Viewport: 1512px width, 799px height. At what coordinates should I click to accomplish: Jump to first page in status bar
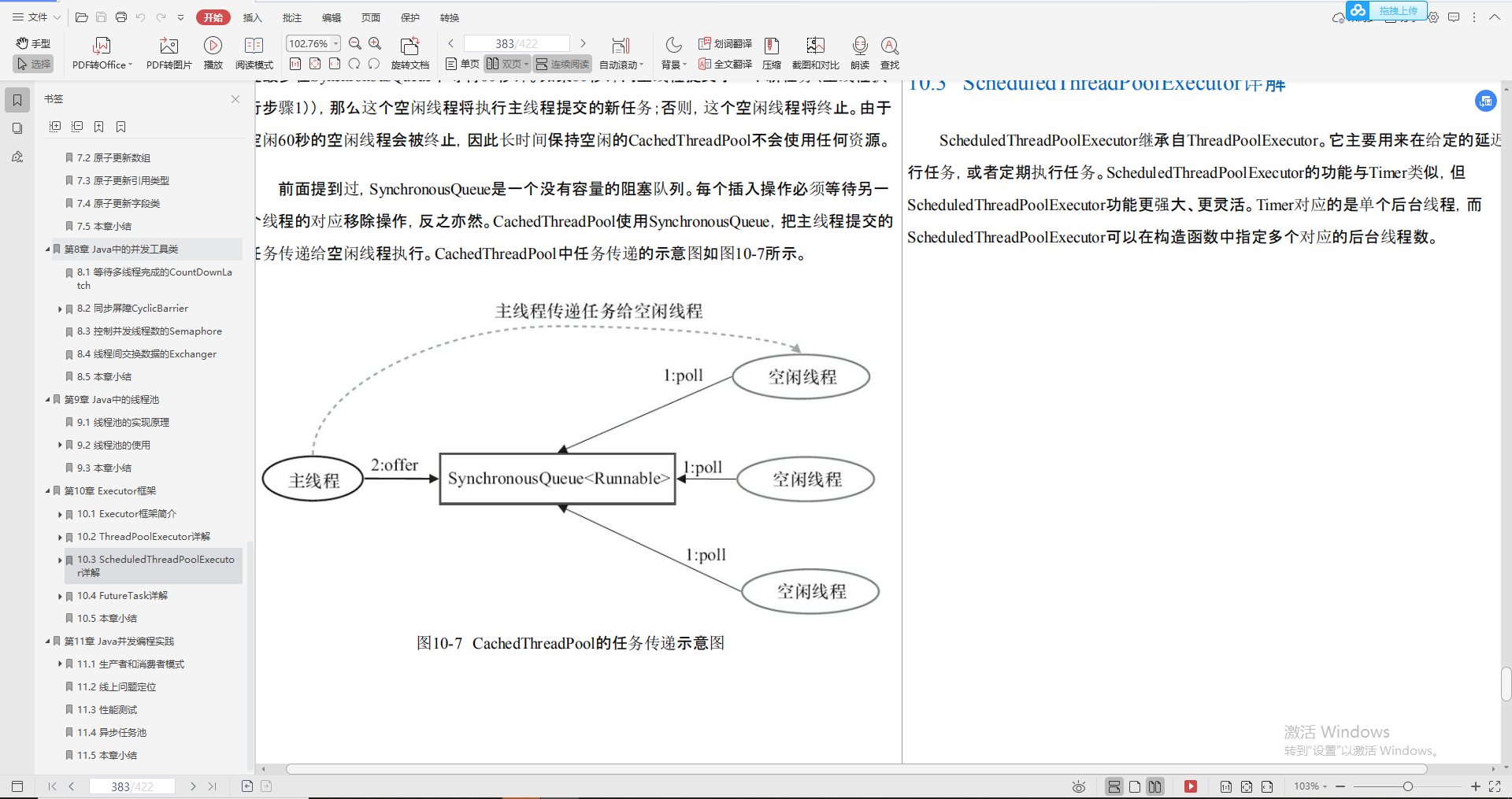[x=52, y=786]
